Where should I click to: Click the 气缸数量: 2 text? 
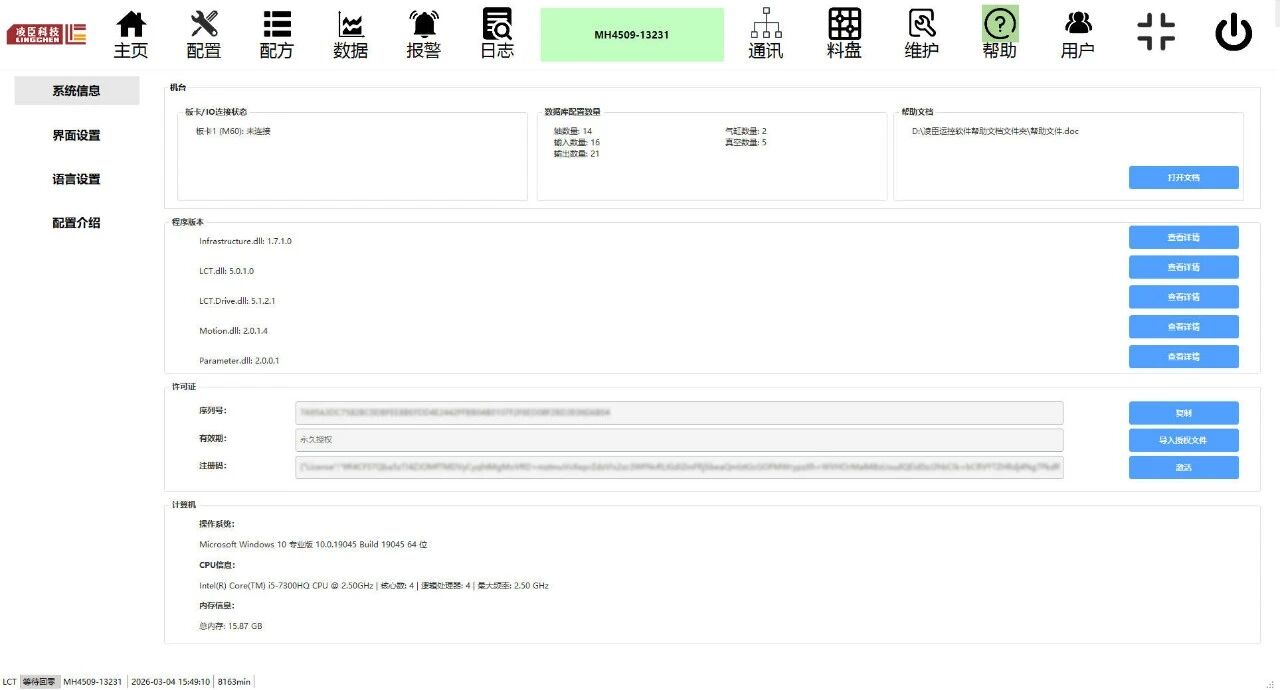[746, 131]
